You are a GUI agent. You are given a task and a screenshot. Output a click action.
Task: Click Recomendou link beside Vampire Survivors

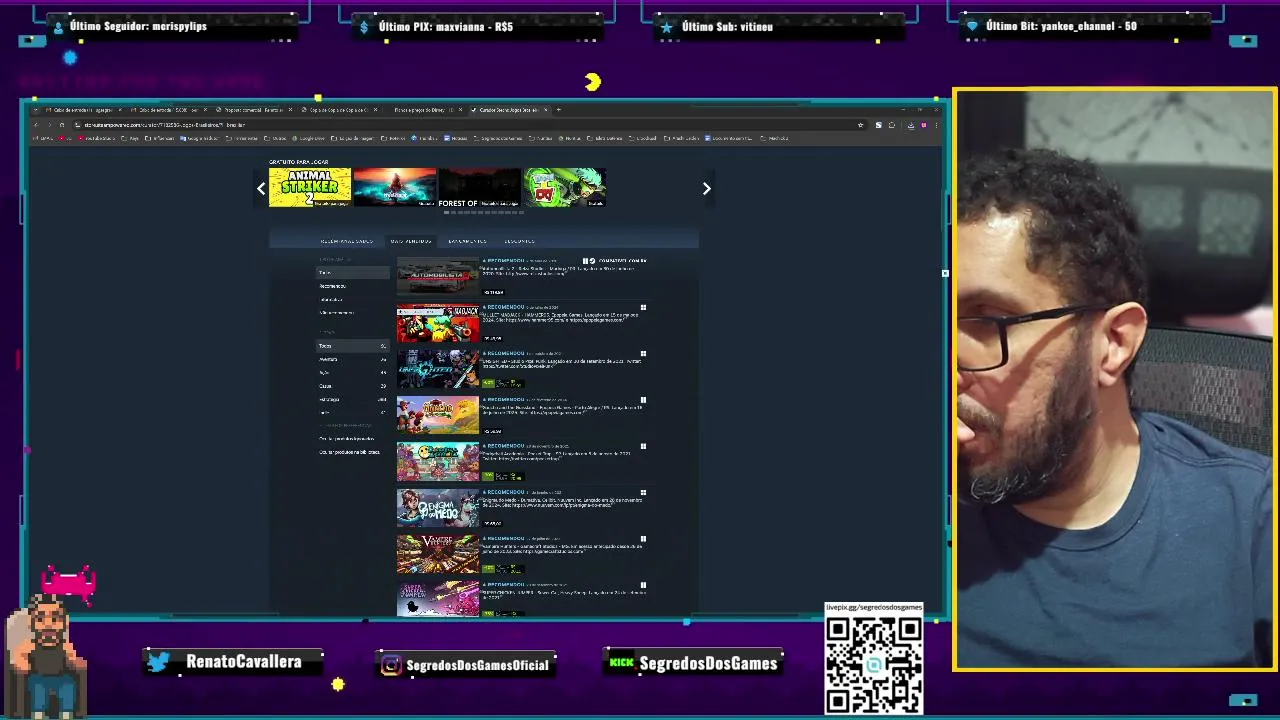click(x=504, y=538)
